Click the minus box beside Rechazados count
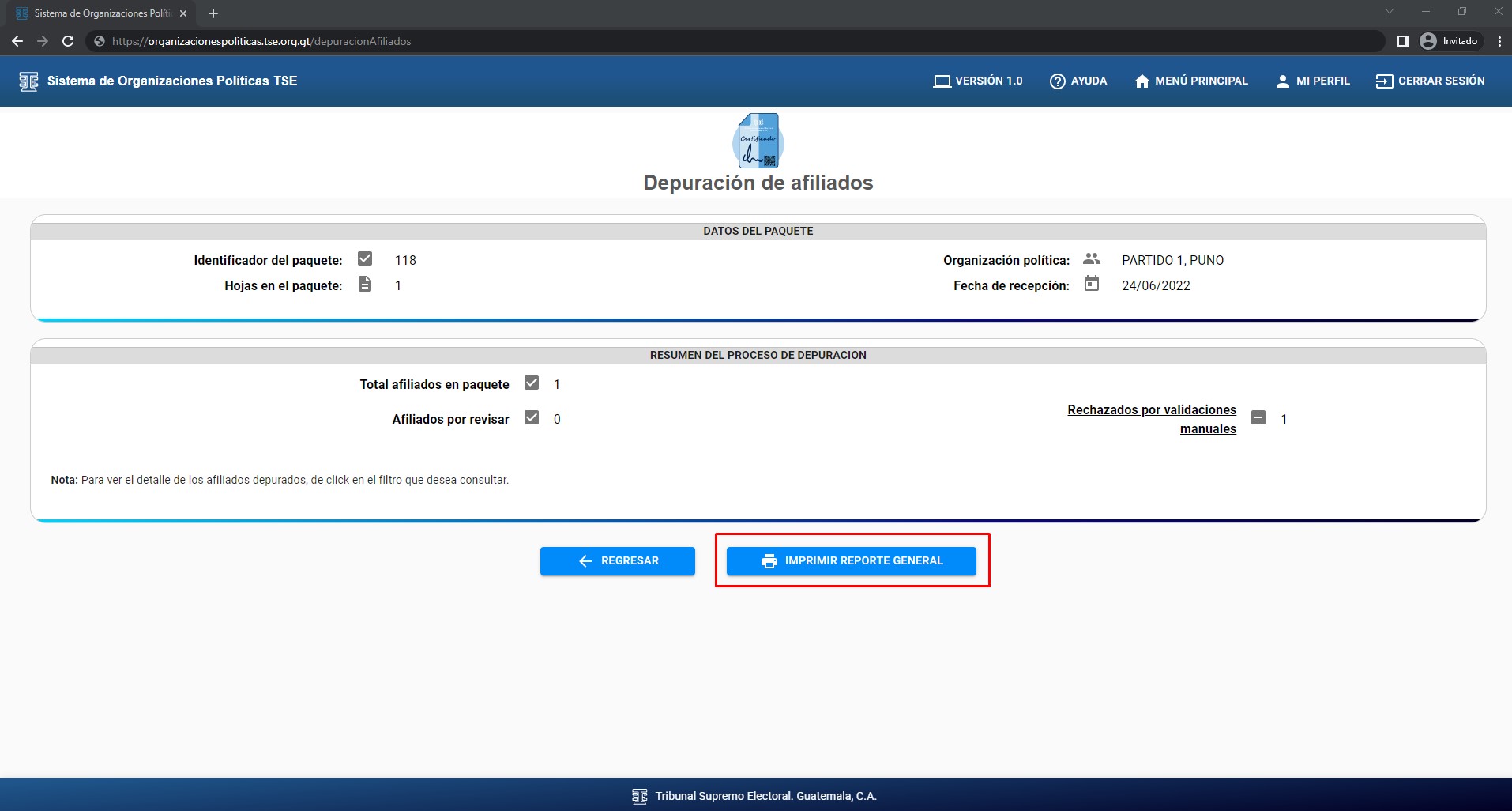This screenshot has height=811, width=1512. pos(1258,418)
